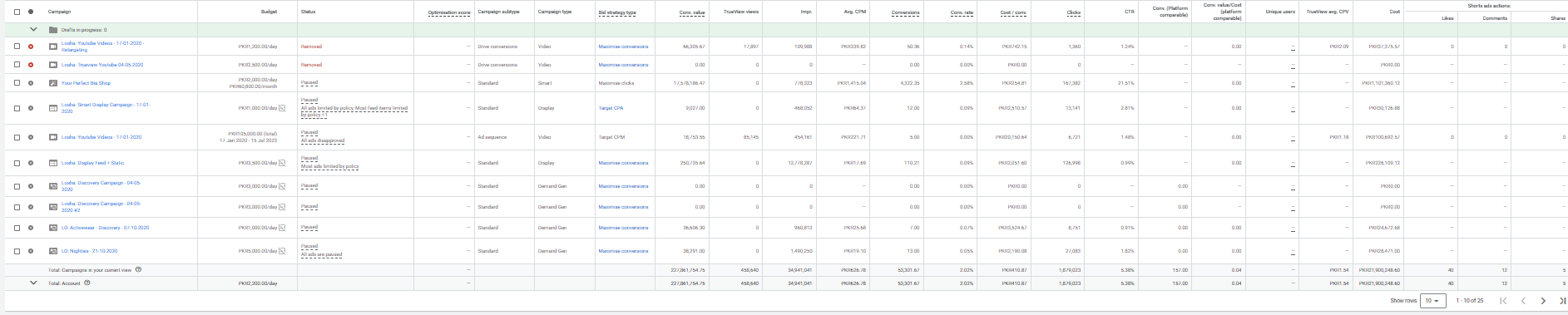Sort by Bid strategy type column header

coord(617,12)
